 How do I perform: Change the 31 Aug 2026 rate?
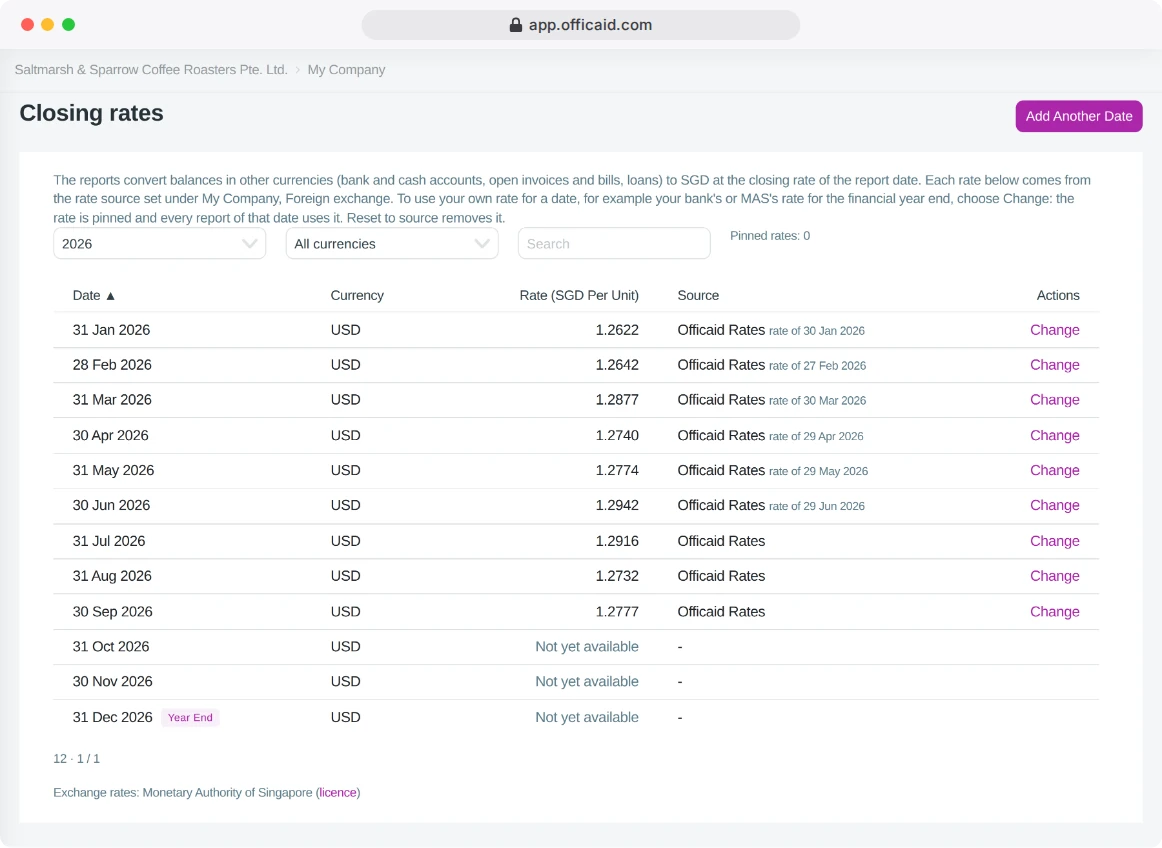click(x=1055, y=576)
